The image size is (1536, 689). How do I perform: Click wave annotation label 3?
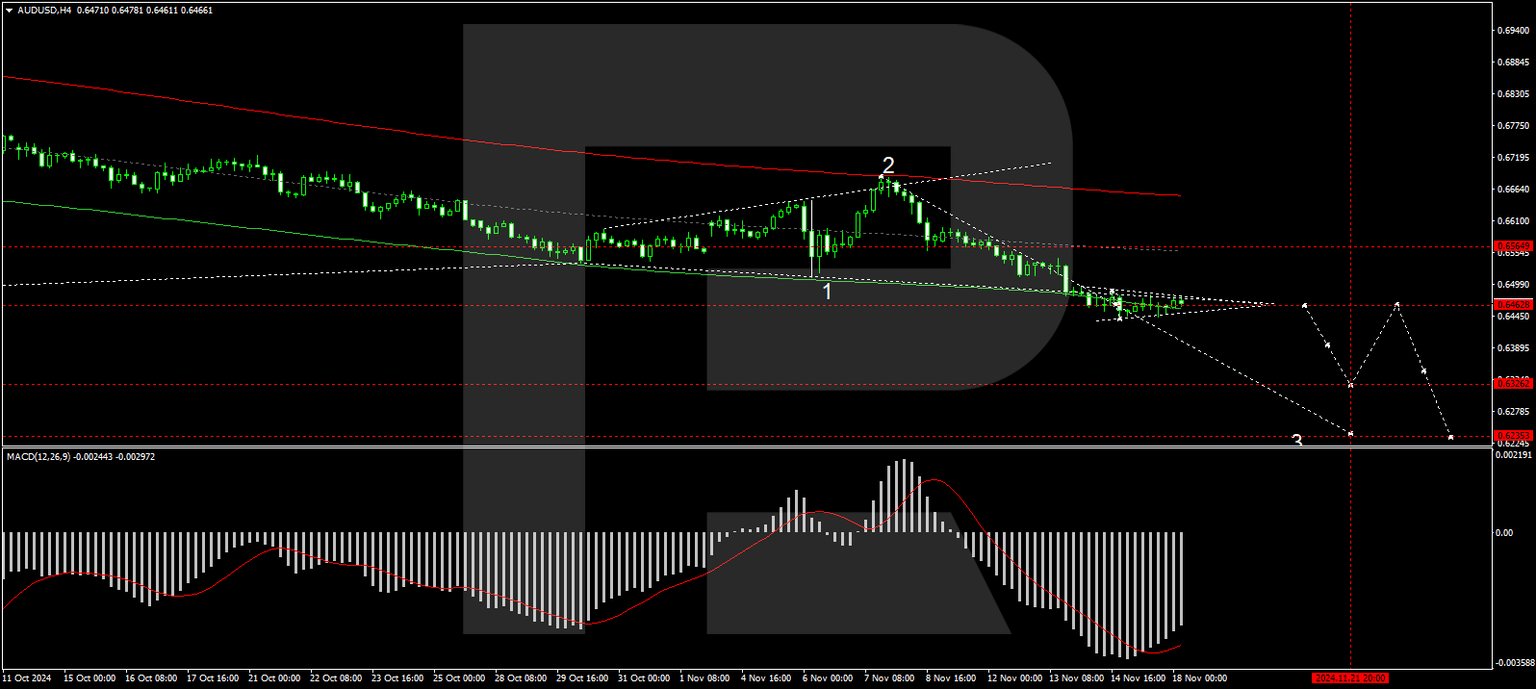pos(1297,439)
